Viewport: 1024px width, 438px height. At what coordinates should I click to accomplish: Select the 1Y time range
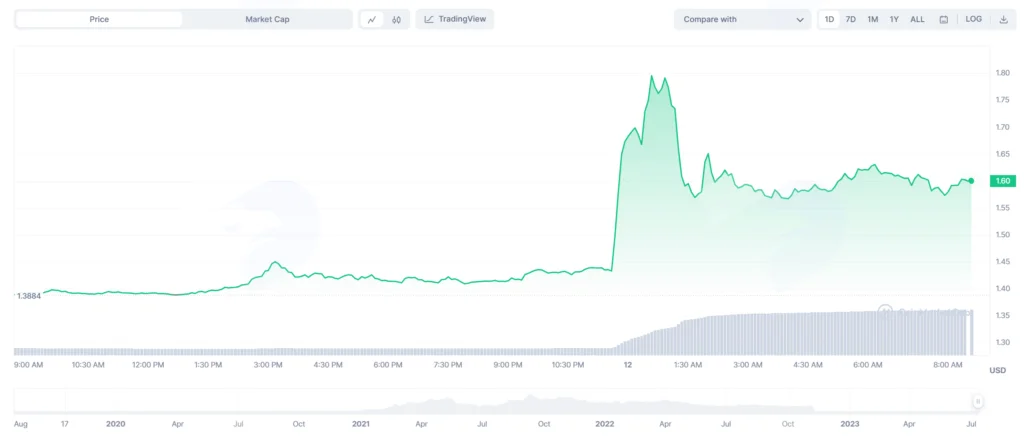pyautogui.click(x=894, y=20)
